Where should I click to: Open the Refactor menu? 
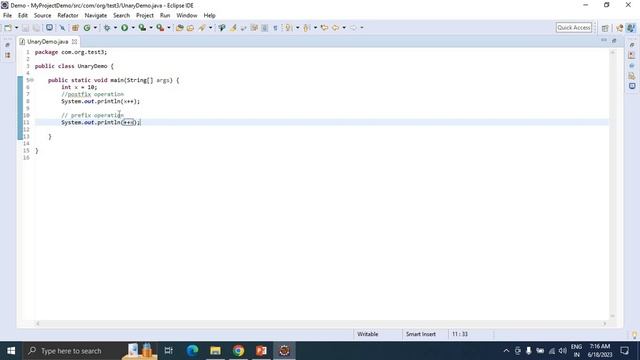click(x=68, y=16)
